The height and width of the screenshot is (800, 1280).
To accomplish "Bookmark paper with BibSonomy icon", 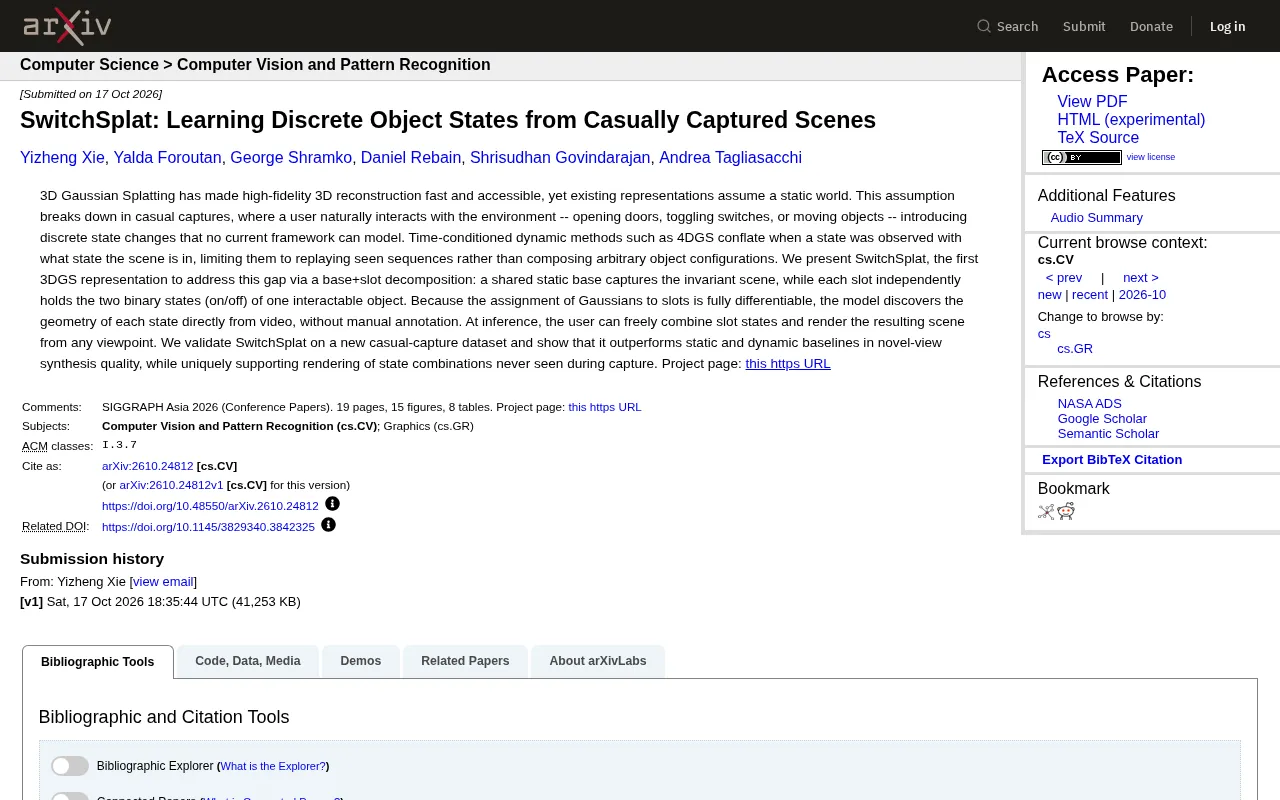I will point(1046,512).
